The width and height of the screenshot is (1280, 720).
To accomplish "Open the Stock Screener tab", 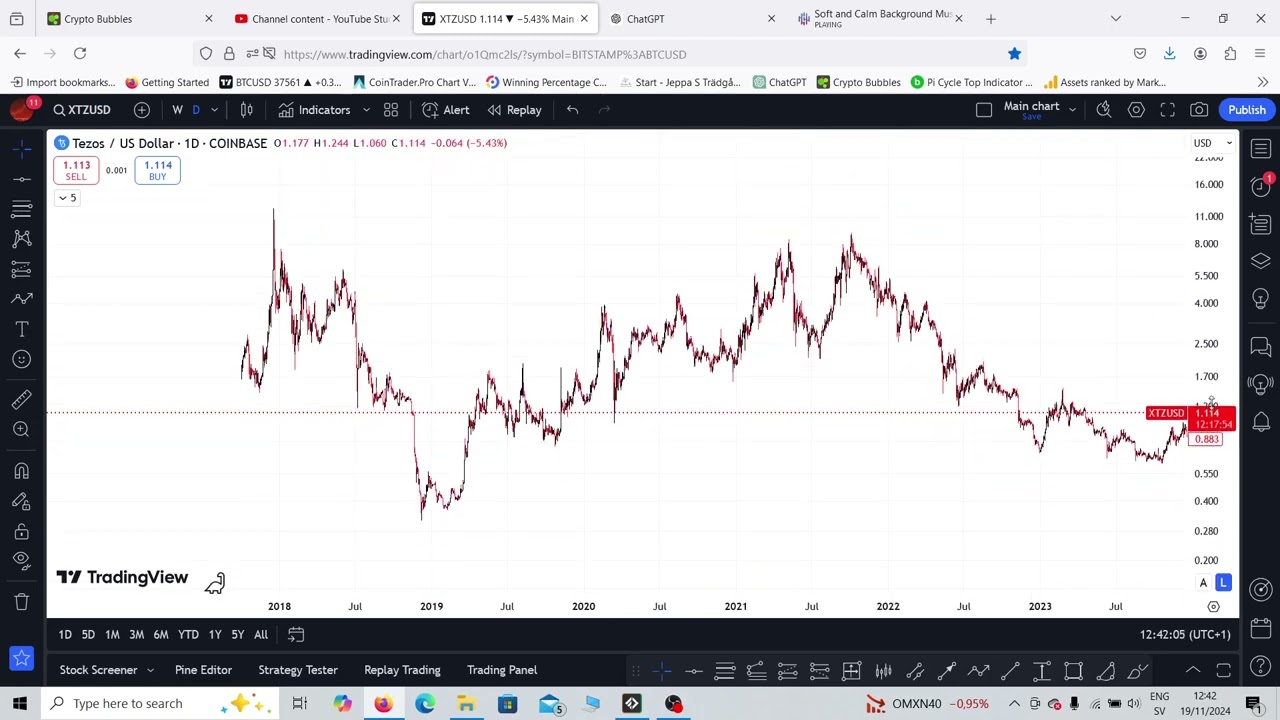I will pyautogui.click(x=98, y=670).
